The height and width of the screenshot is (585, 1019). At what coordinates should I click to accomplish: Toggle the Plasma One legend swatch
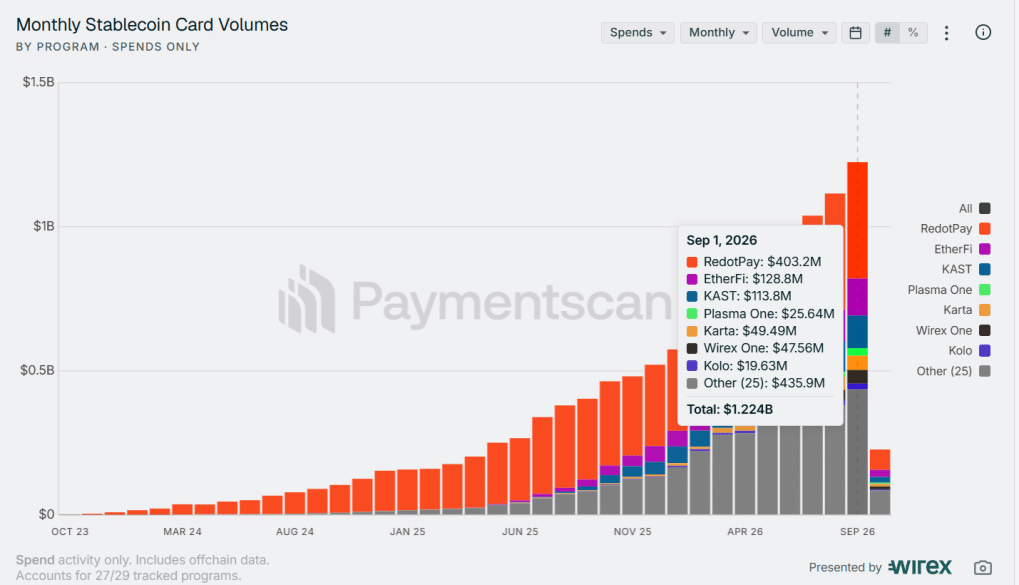985,290
